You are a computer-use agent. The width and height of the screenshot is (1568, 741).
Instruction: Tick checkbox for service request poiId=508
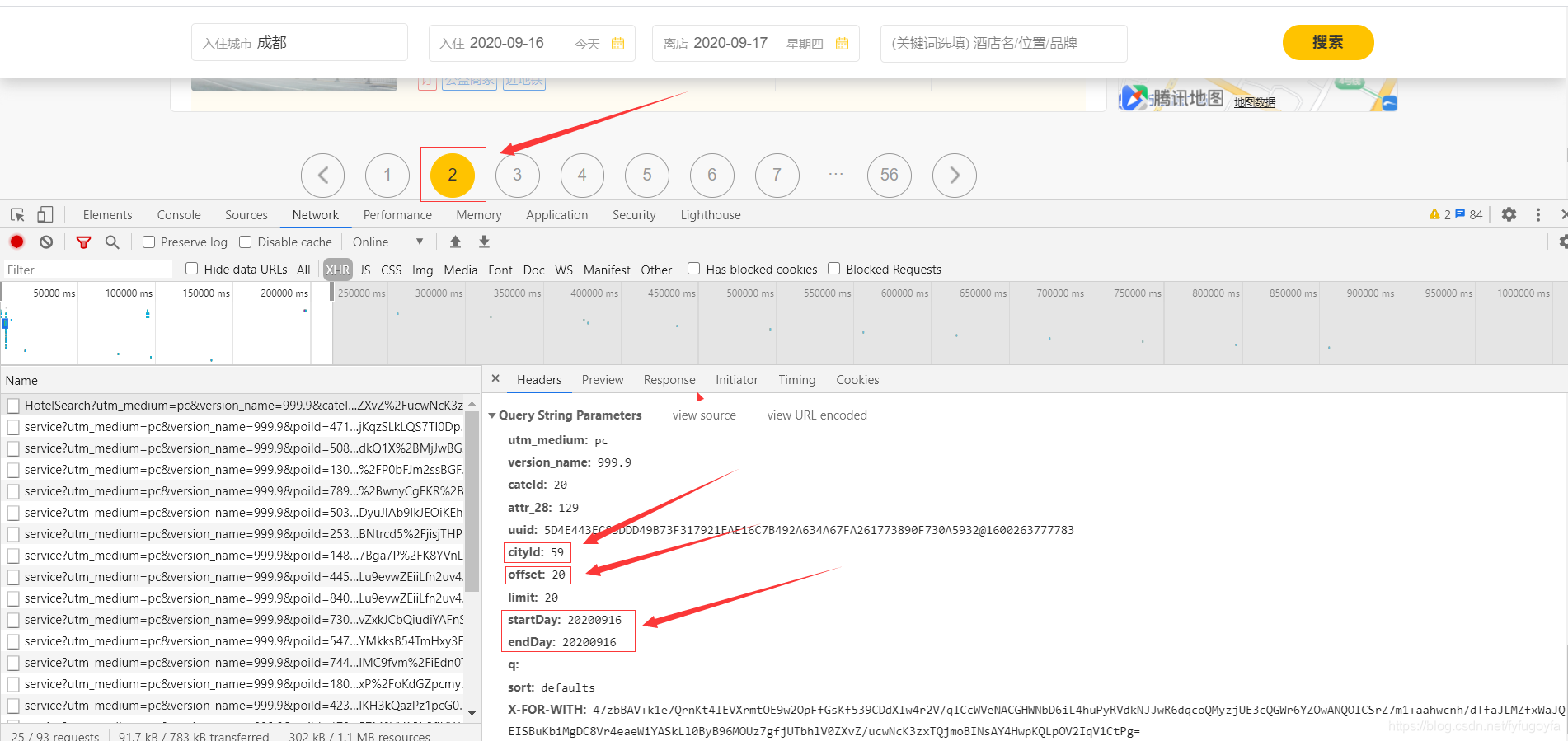pyautogui.click(x=13, y=448)
